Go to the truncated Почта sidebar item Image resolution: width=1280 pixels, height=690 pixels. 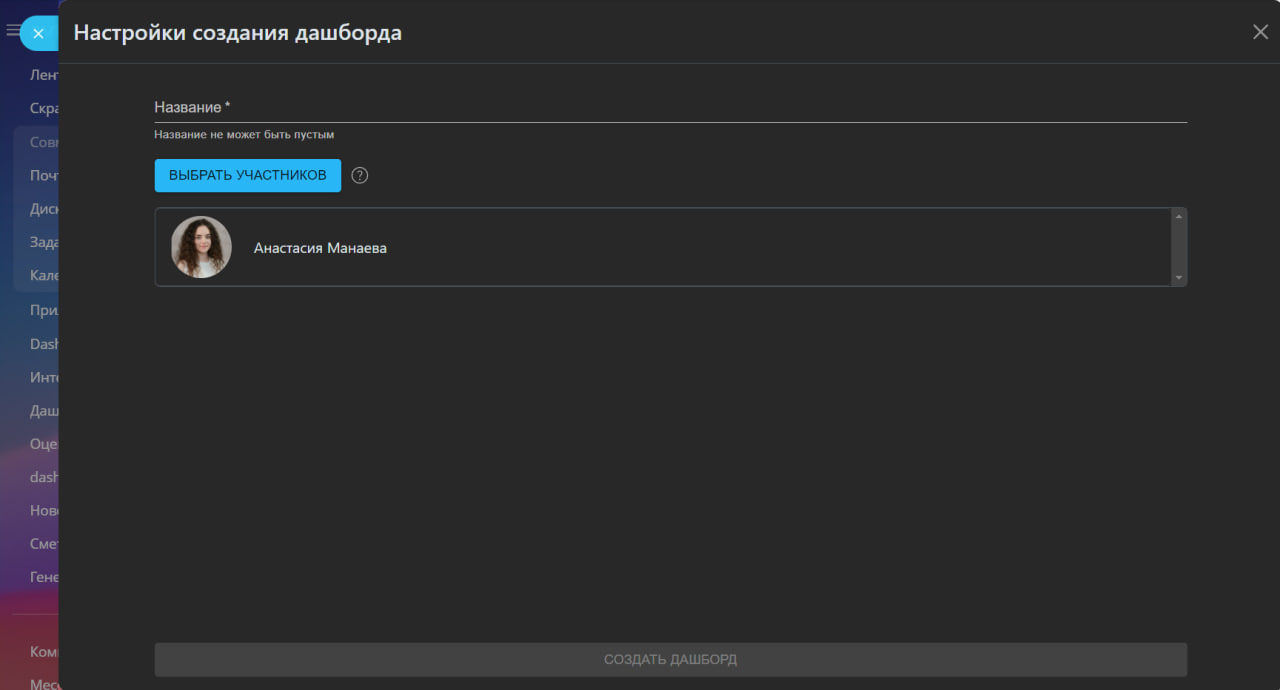[x=44, y=176]
